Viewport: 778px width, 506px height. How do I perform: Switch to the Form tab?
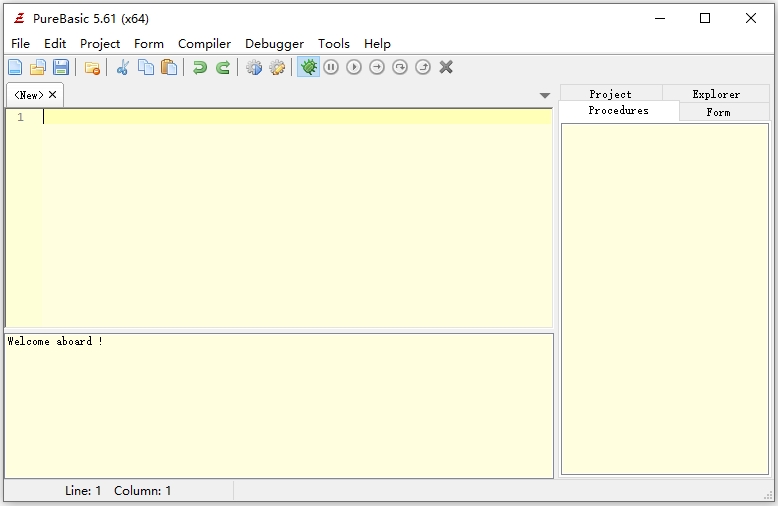click(718, 112)
